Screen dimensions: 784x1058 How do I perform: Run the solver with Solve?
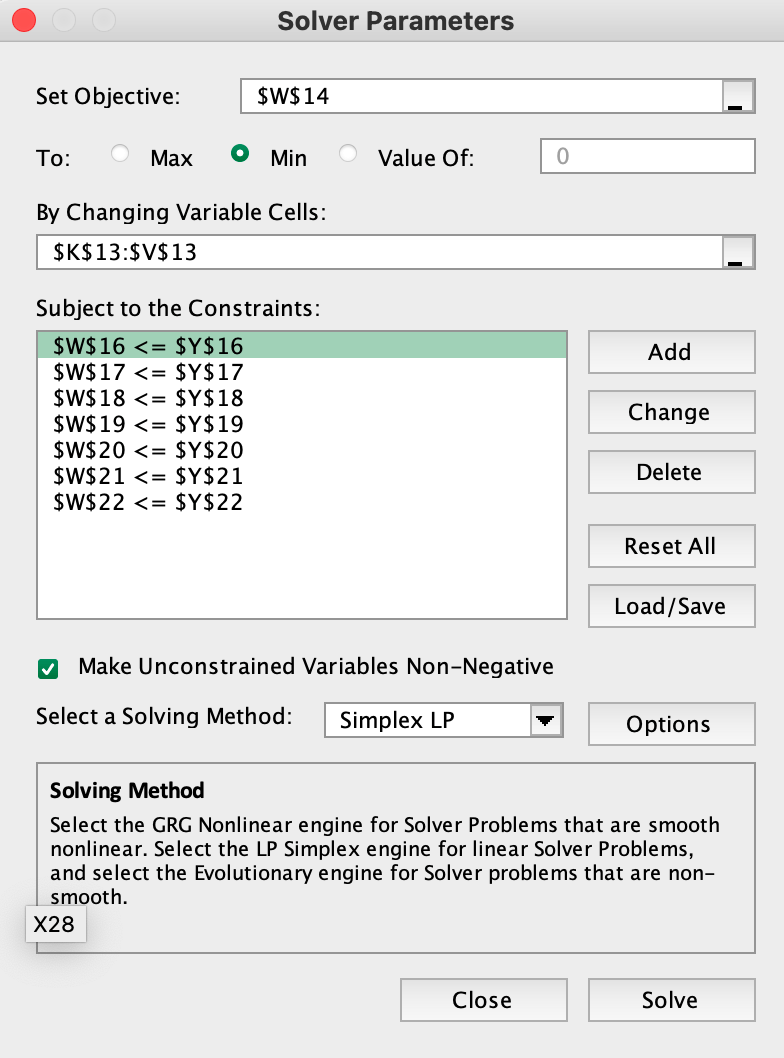coord(670,1000)
